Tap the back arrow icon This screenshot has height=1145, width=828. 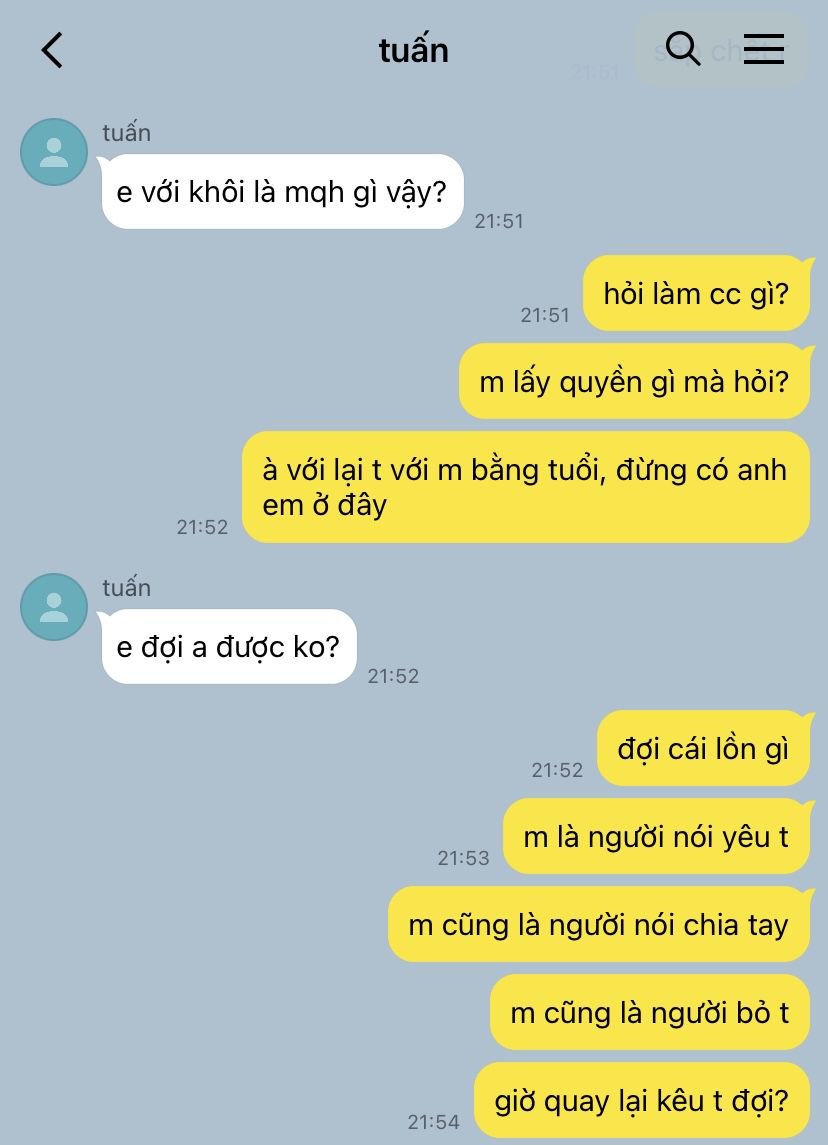pyautogui.click(x=52, y=50)
